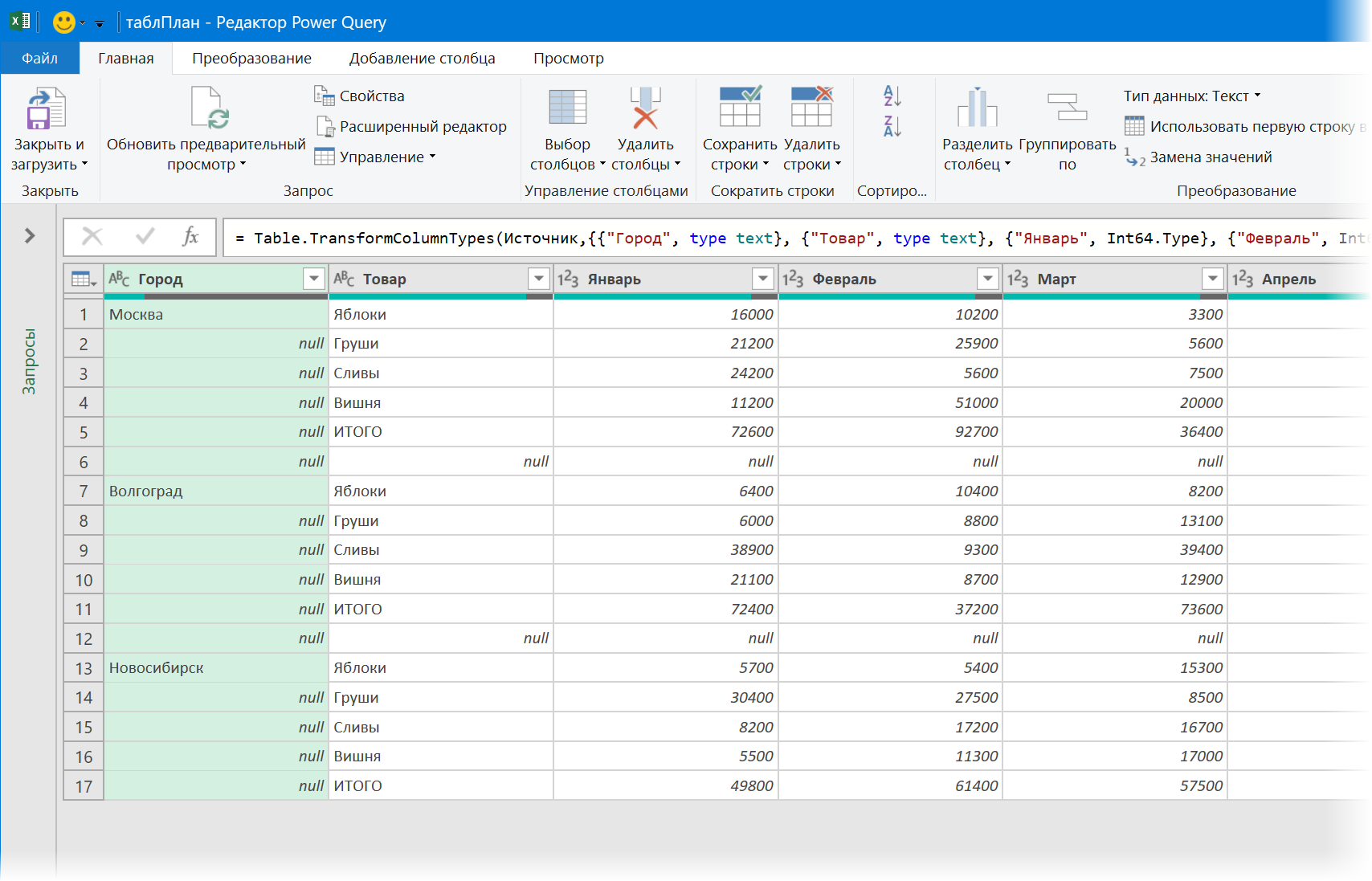Click the fx function icon

coord(190,236)
